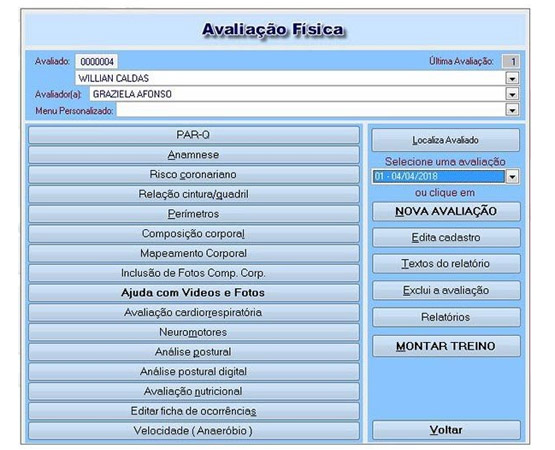The width and height of the screenshot is (555, 450).
Task: Open the Neuromotores tests
Action: [x=194, y=332]
